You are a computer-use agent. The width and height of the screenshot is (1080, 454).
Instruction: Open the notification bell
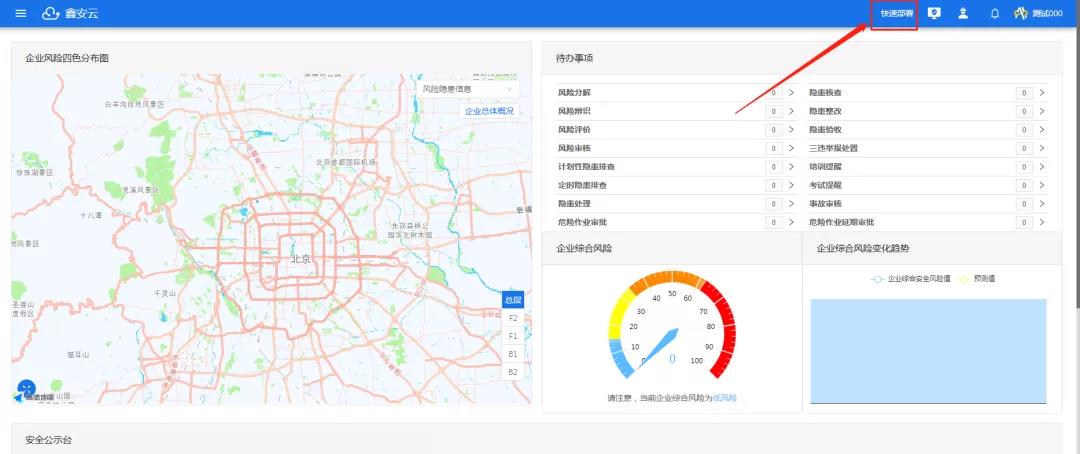[x=994, y=13]
